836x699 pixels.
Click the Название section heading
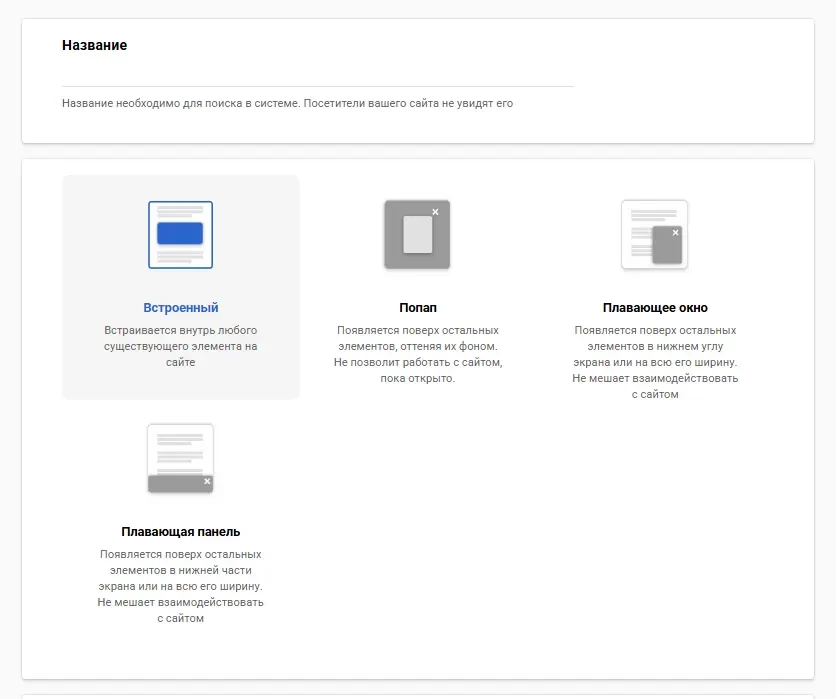point(94,45)
